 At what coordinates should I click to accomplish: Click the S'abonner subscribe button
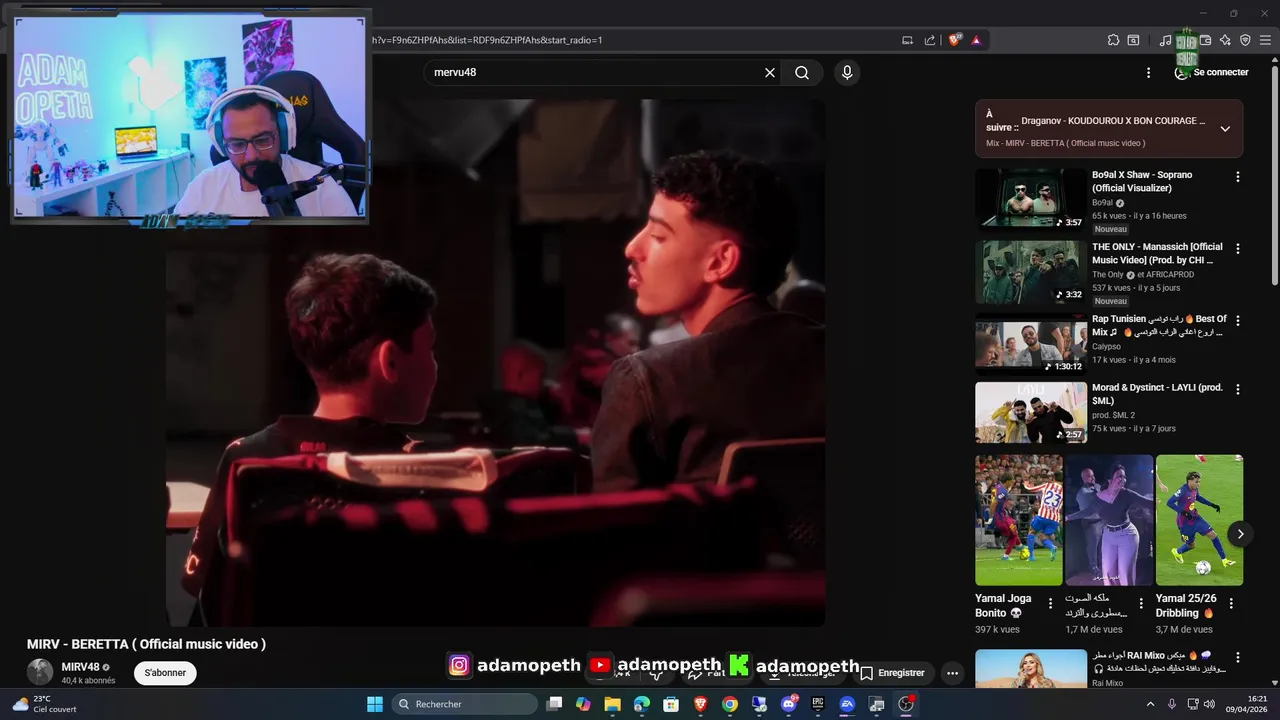(x=165, y=673)
